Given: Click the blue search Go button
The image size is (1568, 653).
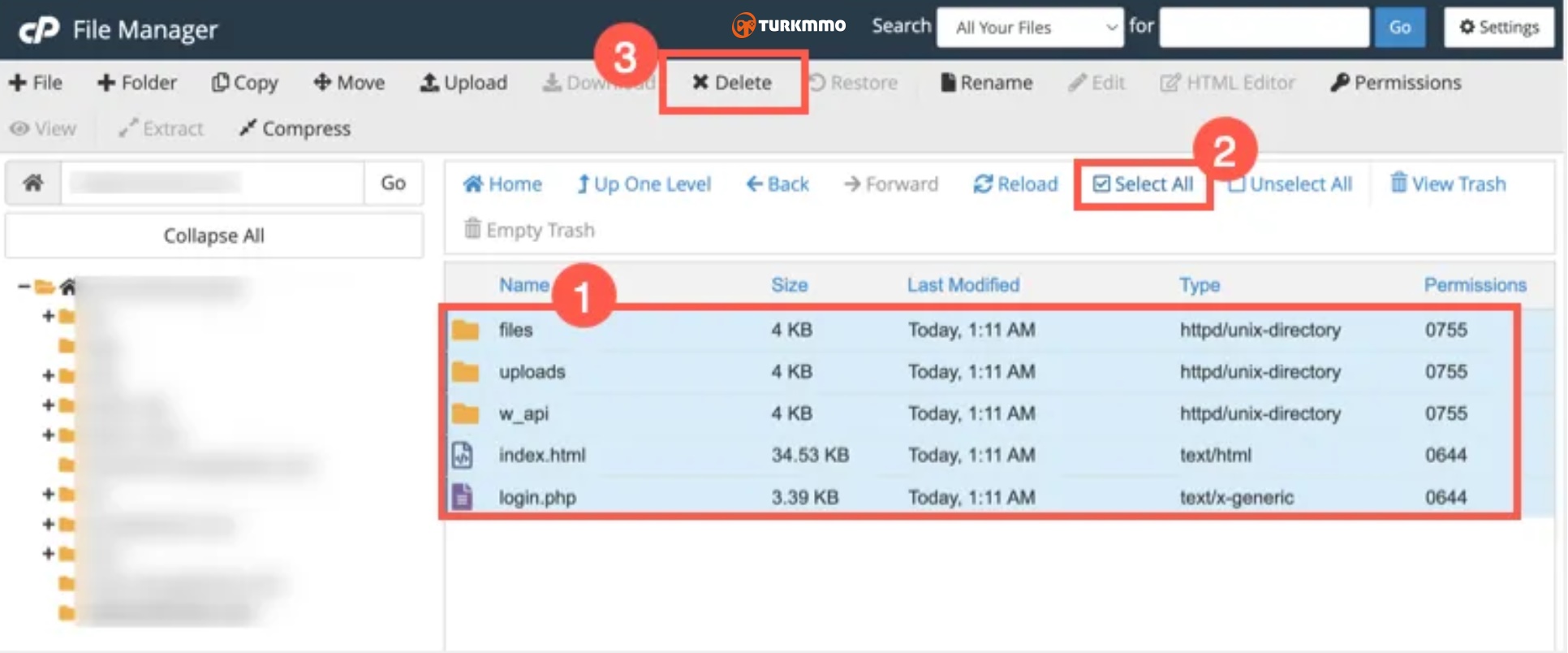Looking at the screenshot, I should pyautogui.click(x=1399, y=28).
